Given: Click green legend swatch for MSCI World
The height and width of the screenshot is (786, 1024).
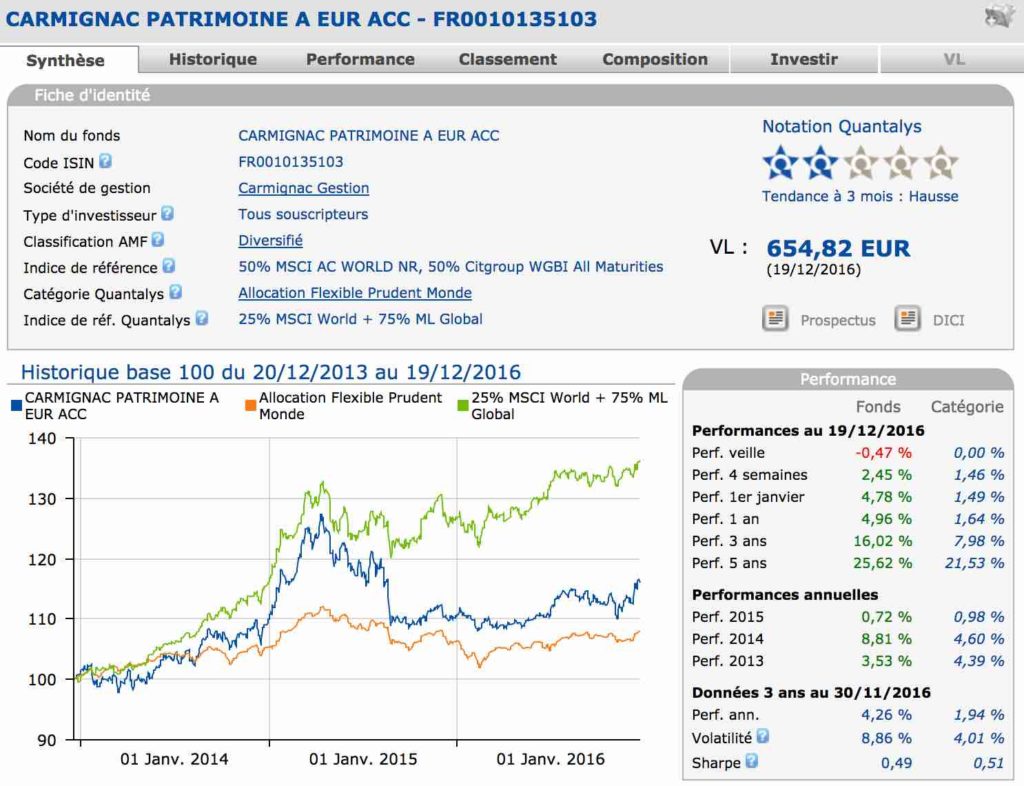Looking at the screenshot, I should [x=463, y=405].
